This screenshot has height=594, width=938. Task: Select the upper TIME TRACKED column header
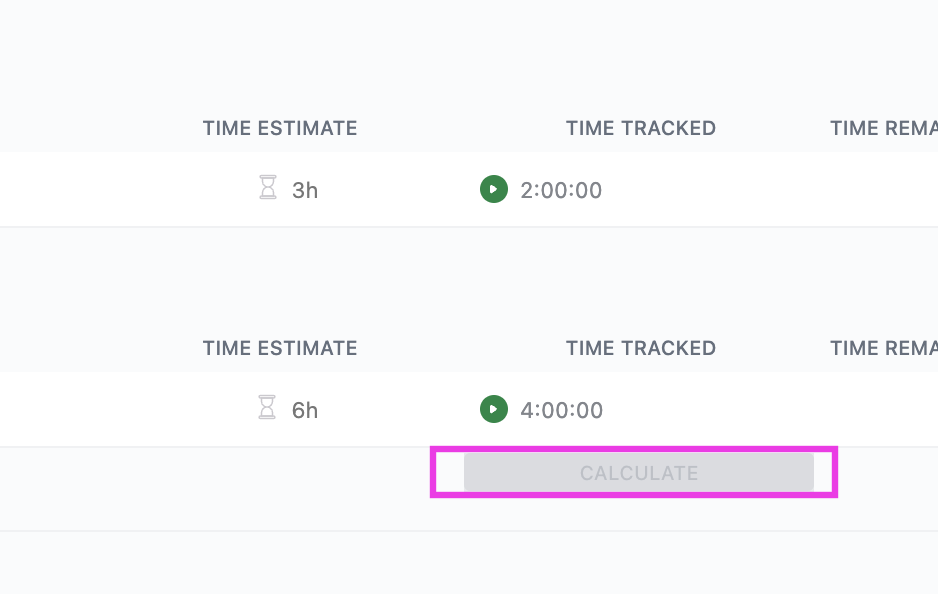tap(641, 128)
